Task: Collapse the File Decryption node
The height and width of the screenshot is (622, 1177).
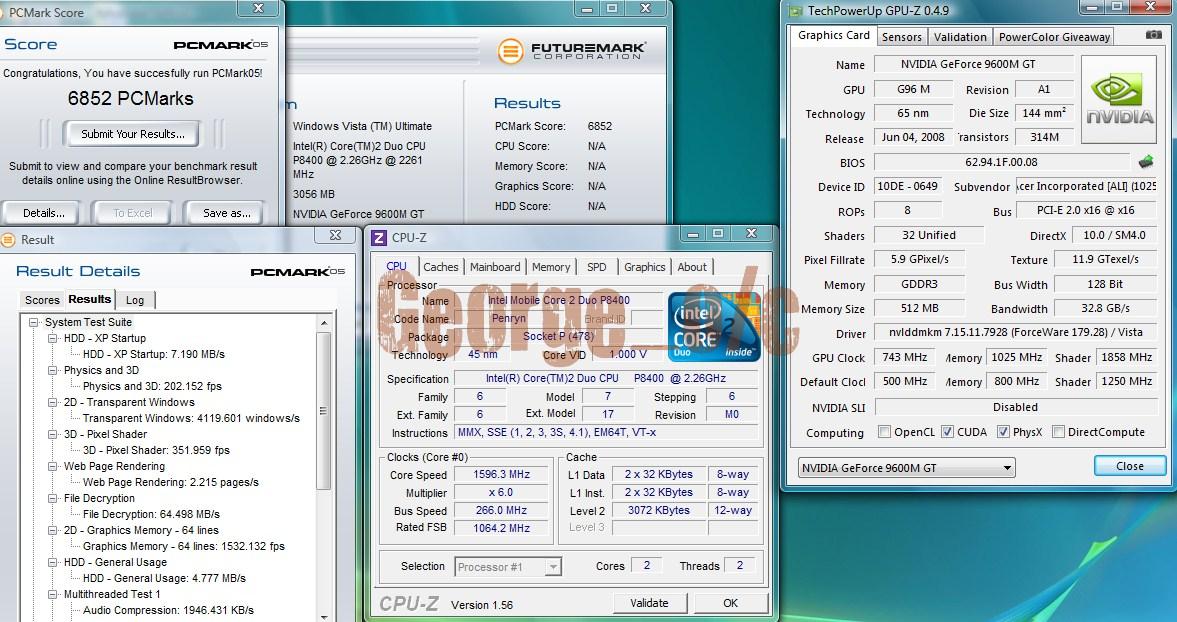Action: (53, 498)
